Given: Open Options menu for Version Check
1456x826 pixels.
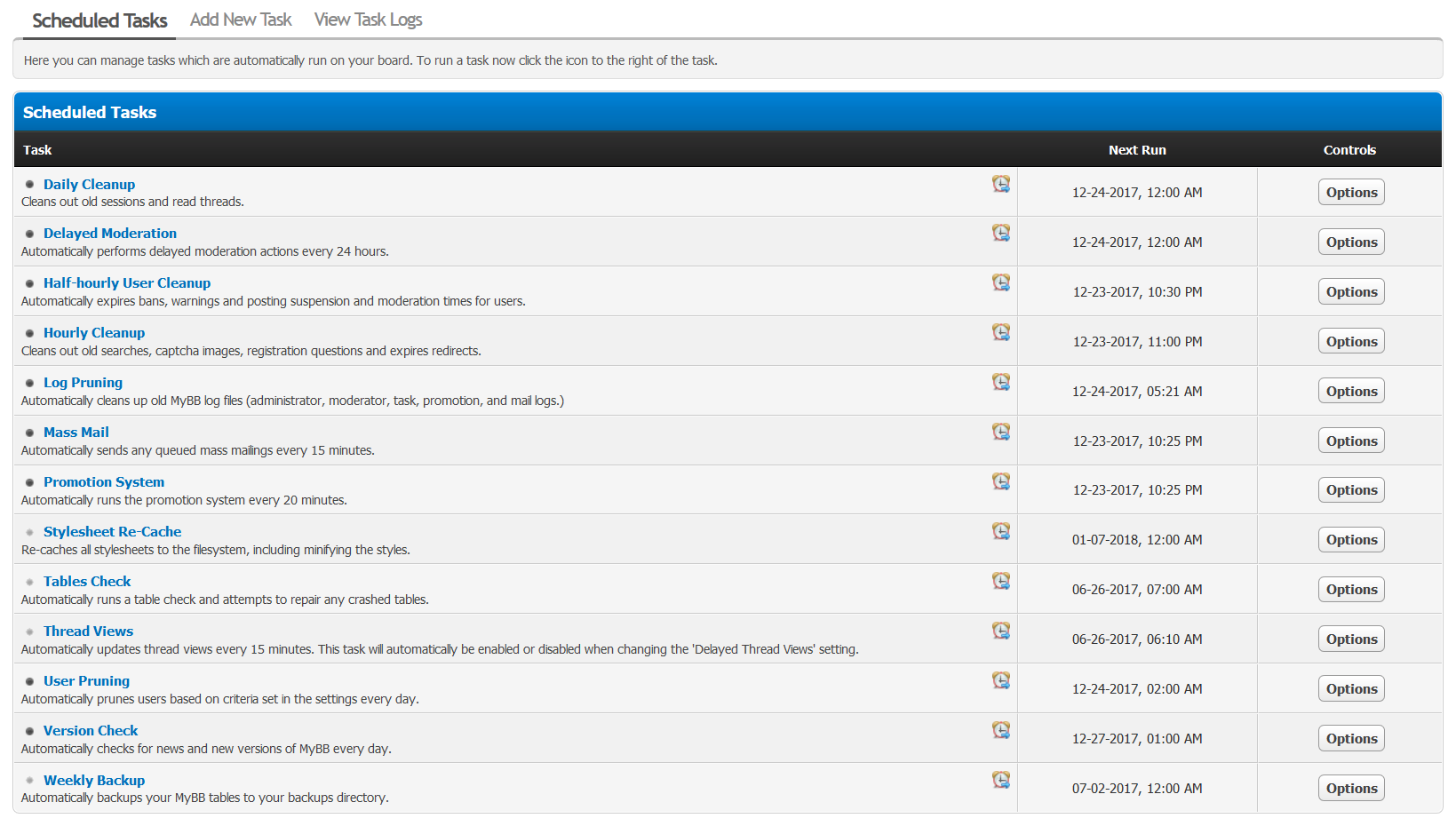Looking at the screenshot, I should 1351,739.
